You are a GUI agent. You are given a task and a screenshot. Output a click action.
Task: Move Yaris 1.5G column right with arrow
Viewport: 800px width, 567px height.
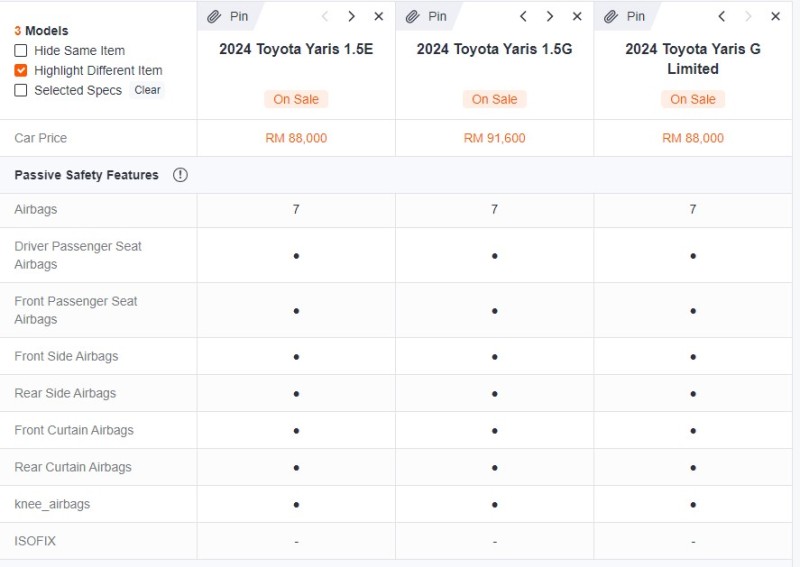coord(550,16)
